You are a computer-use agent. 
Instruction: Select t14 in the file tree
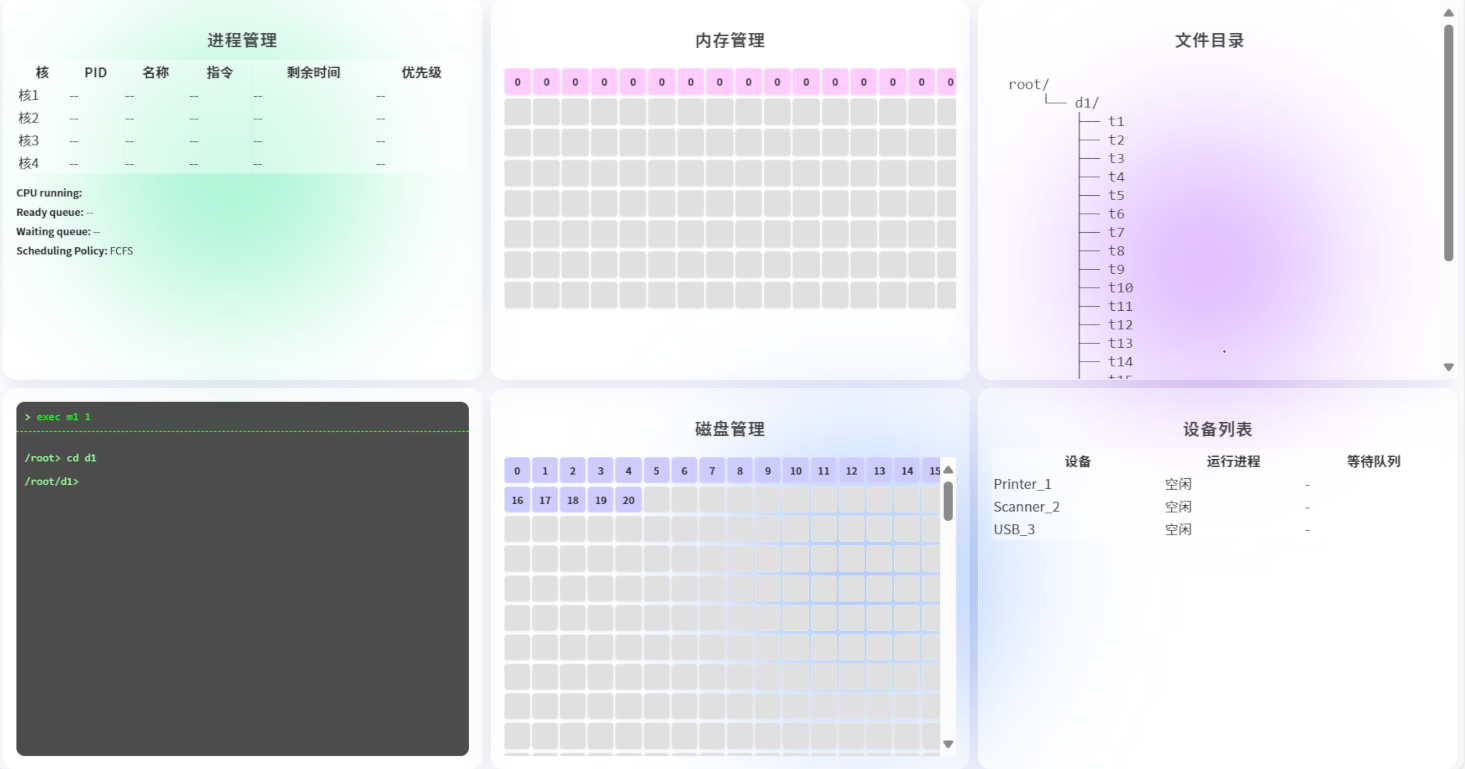click(x=1120, y=362)
